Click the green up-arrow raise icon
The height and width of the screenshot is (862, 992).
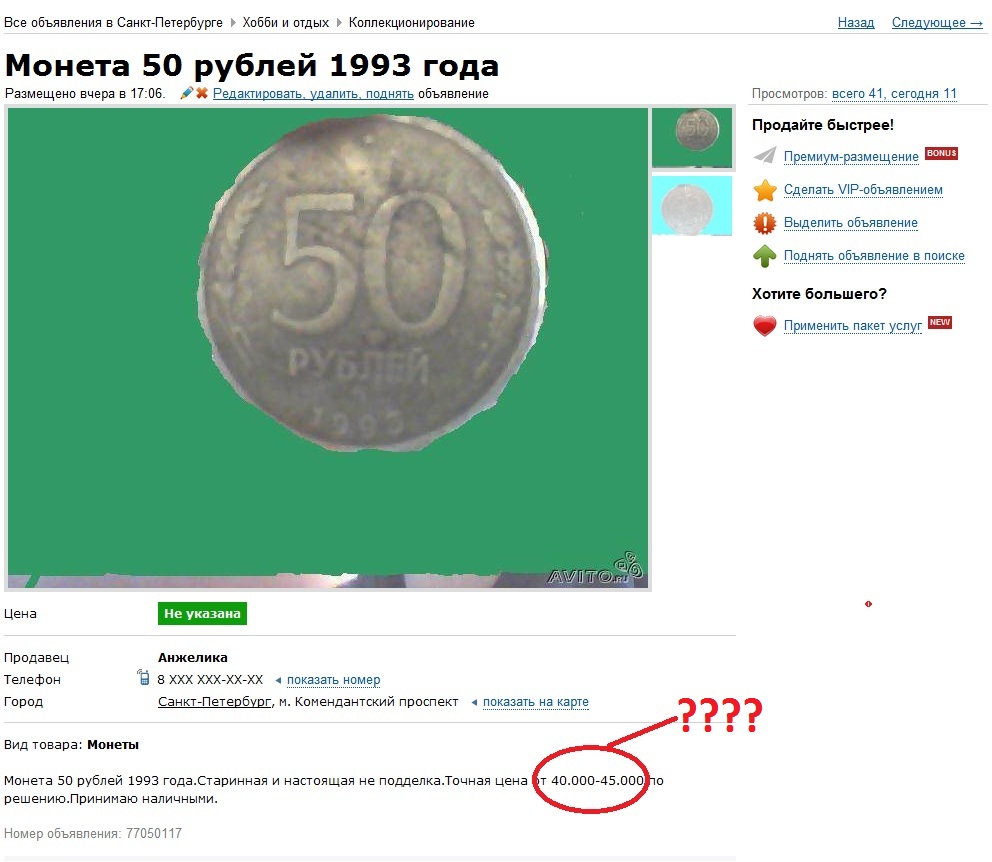(x=764, y=256)
